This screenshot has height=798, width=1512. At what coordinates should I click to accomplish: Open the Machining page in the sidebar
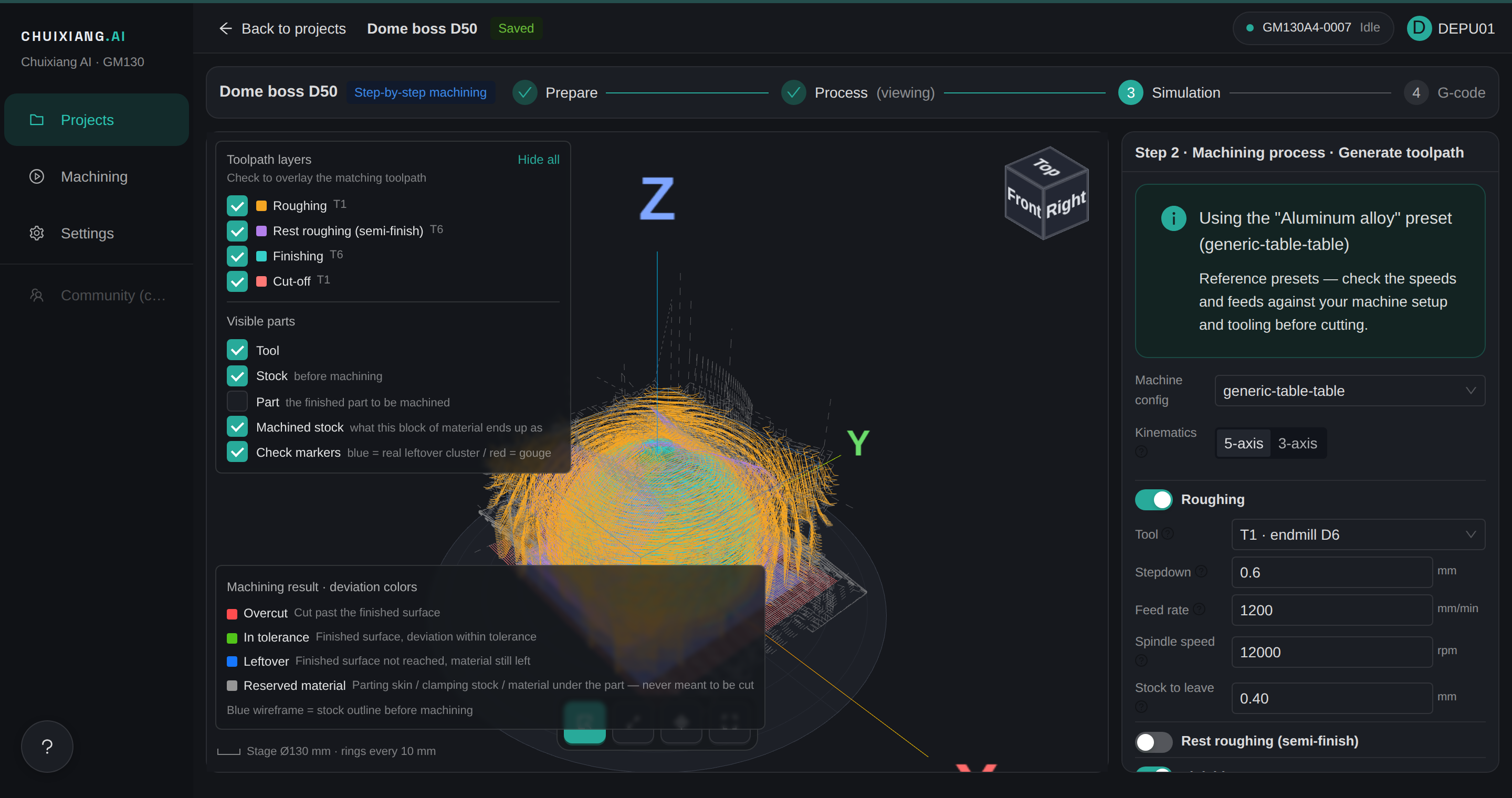[96, 176]
